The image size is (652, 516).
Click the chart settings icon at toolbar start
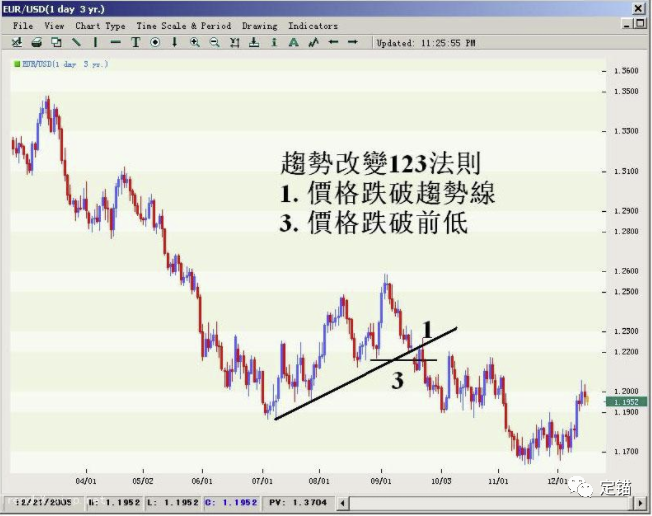pos(17,42)
